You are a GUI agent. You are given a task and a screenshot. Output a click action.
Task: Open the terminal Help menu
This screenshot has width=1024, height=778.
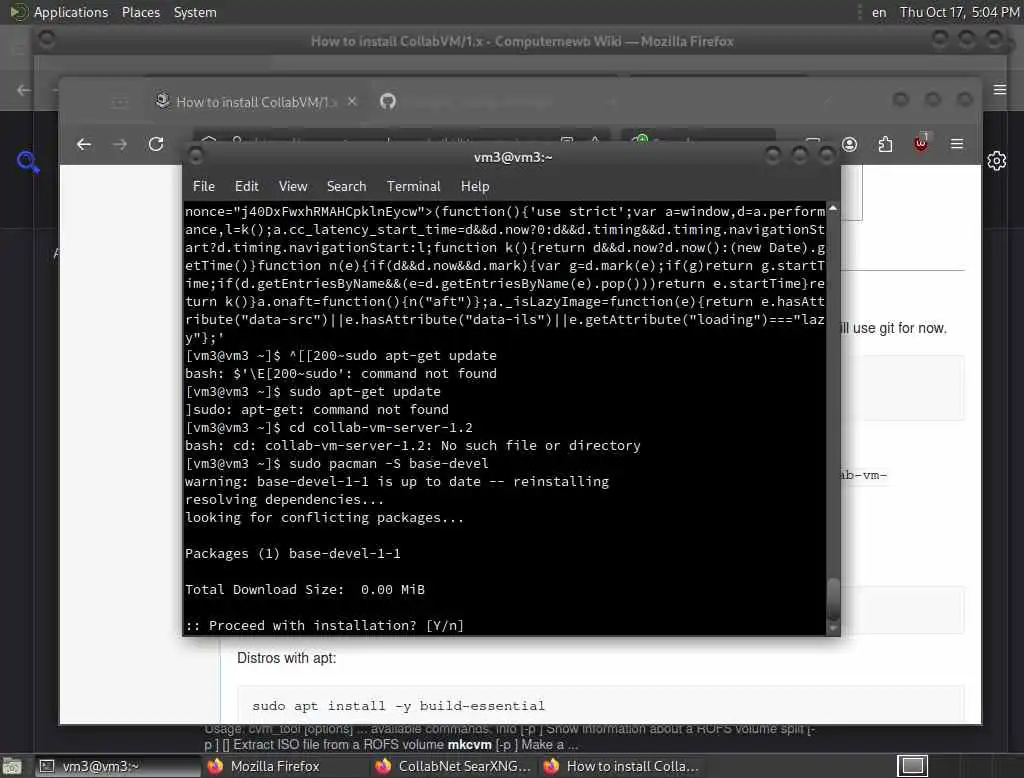(x=475, y=186)
